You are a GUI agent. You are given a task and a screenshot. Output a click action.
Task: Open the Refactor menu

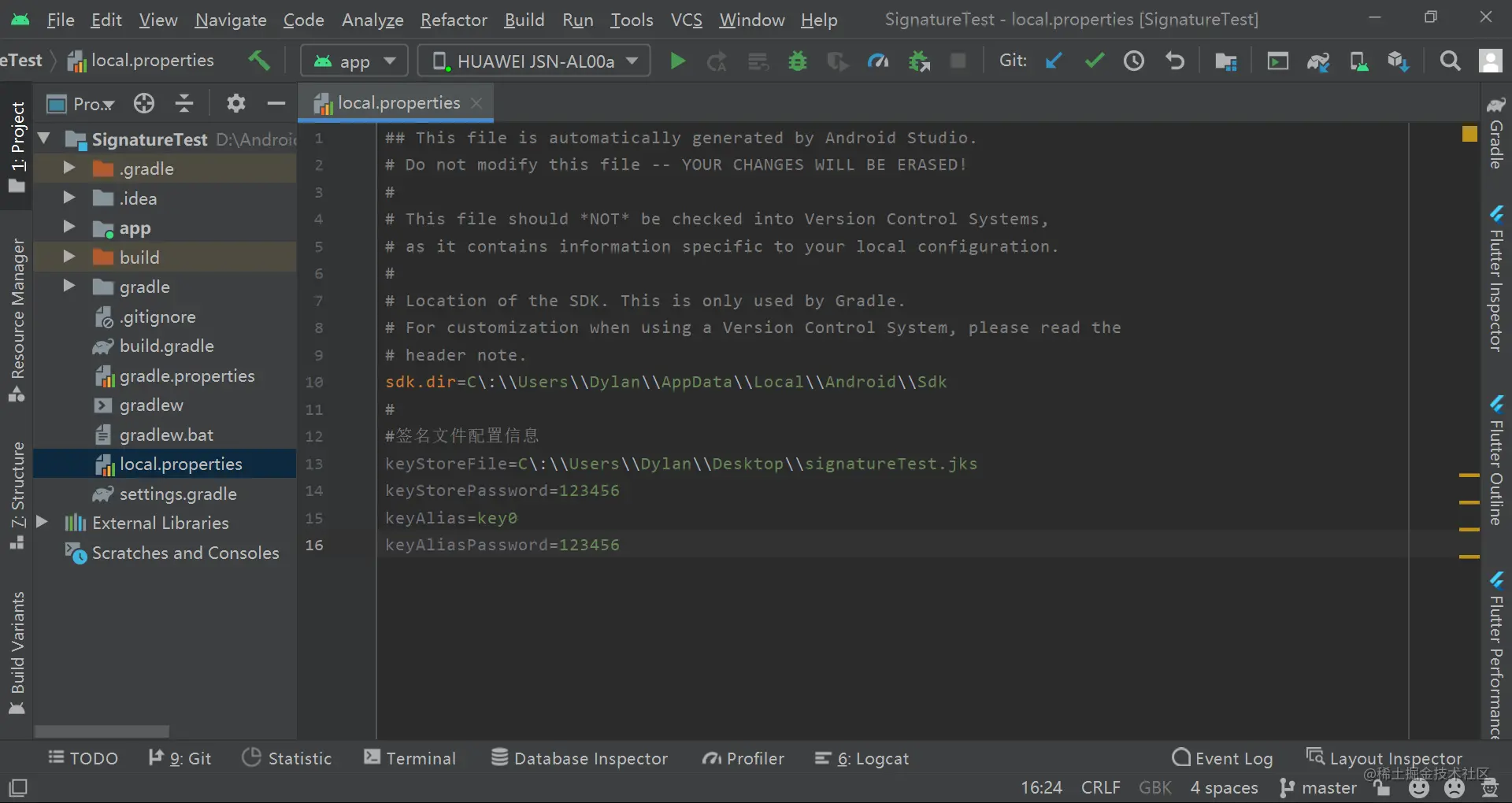click(x=454, y=20)
